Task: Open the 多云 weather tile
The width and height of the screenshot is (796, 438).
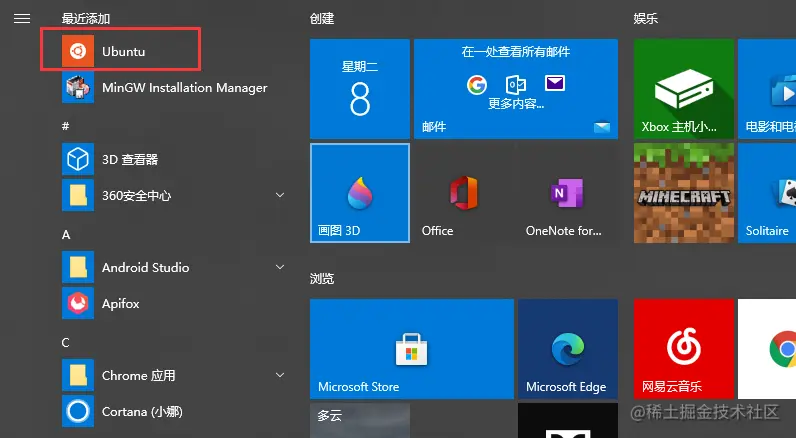Action: [360, 421]
